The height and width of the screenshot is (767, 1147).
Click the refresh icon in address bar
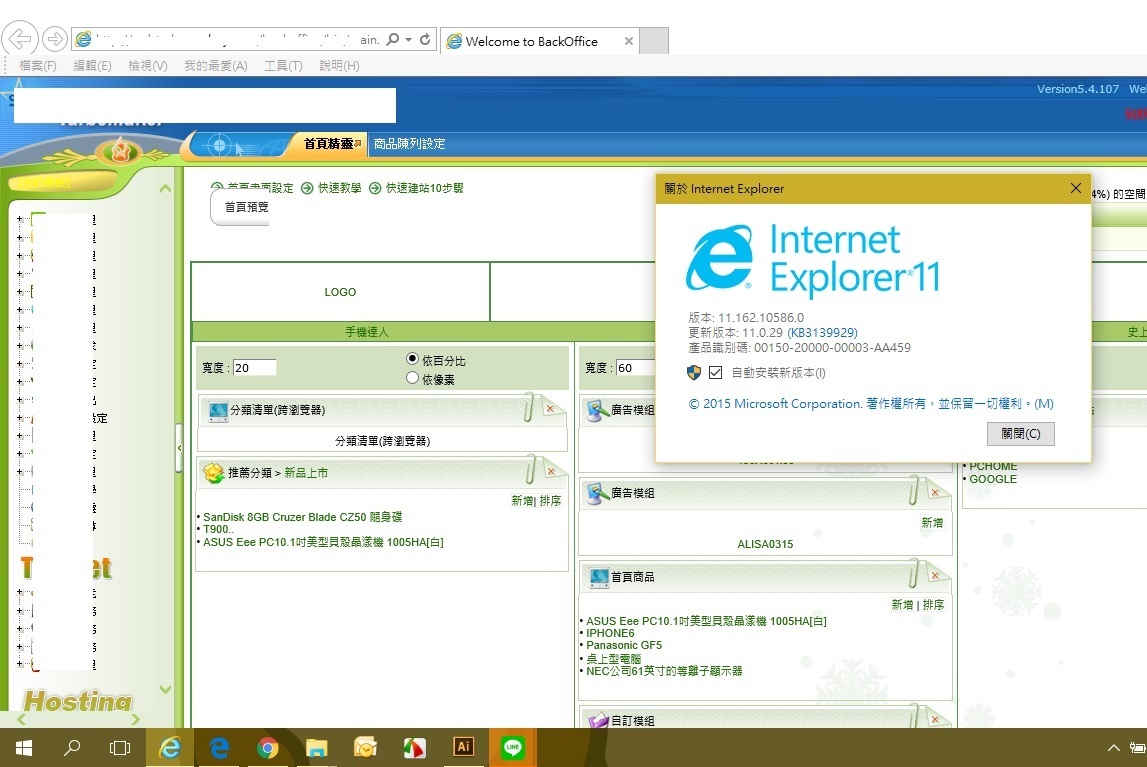425,40
